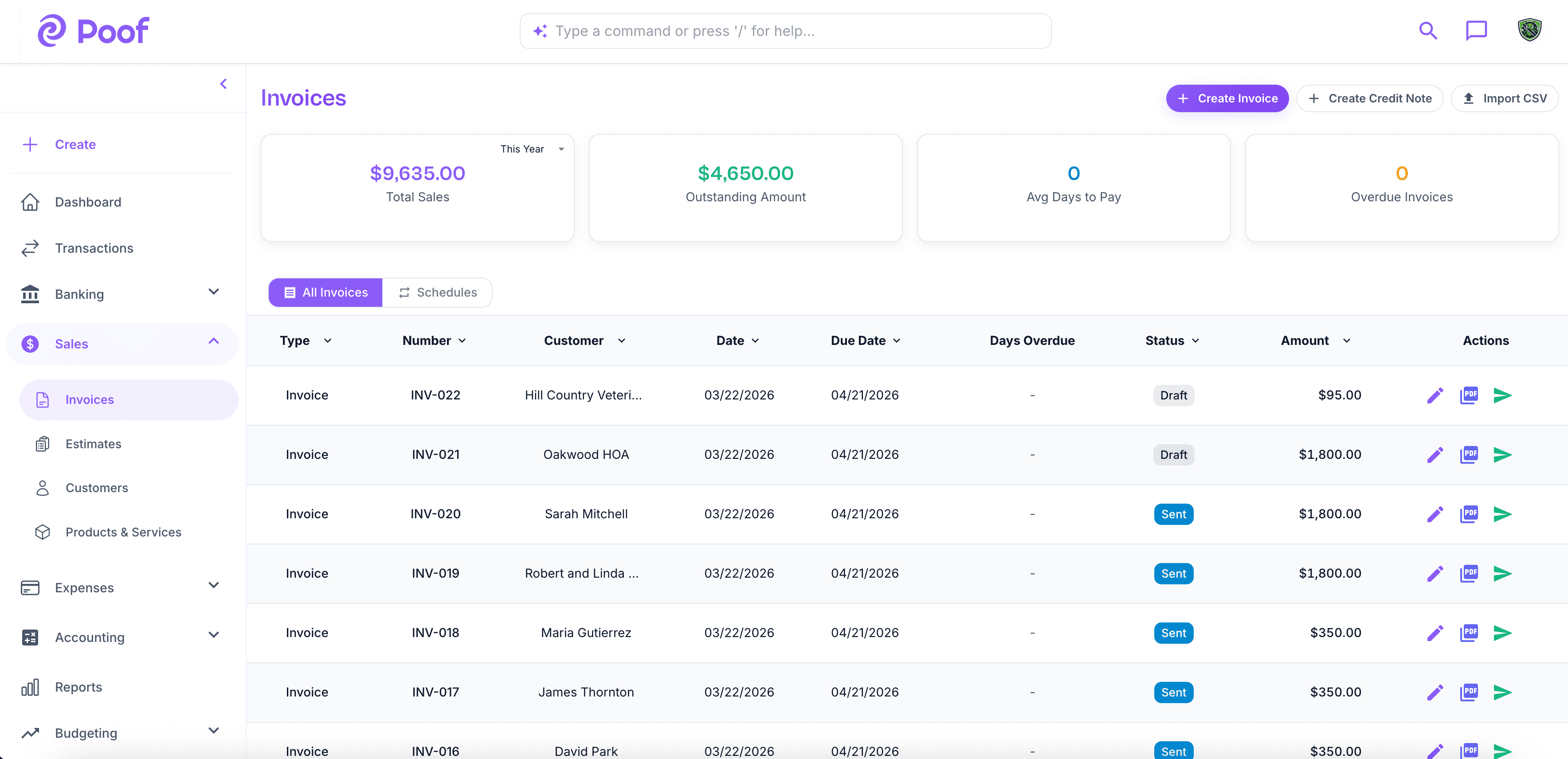Click the Create Invoice button

pos(1227,98)
